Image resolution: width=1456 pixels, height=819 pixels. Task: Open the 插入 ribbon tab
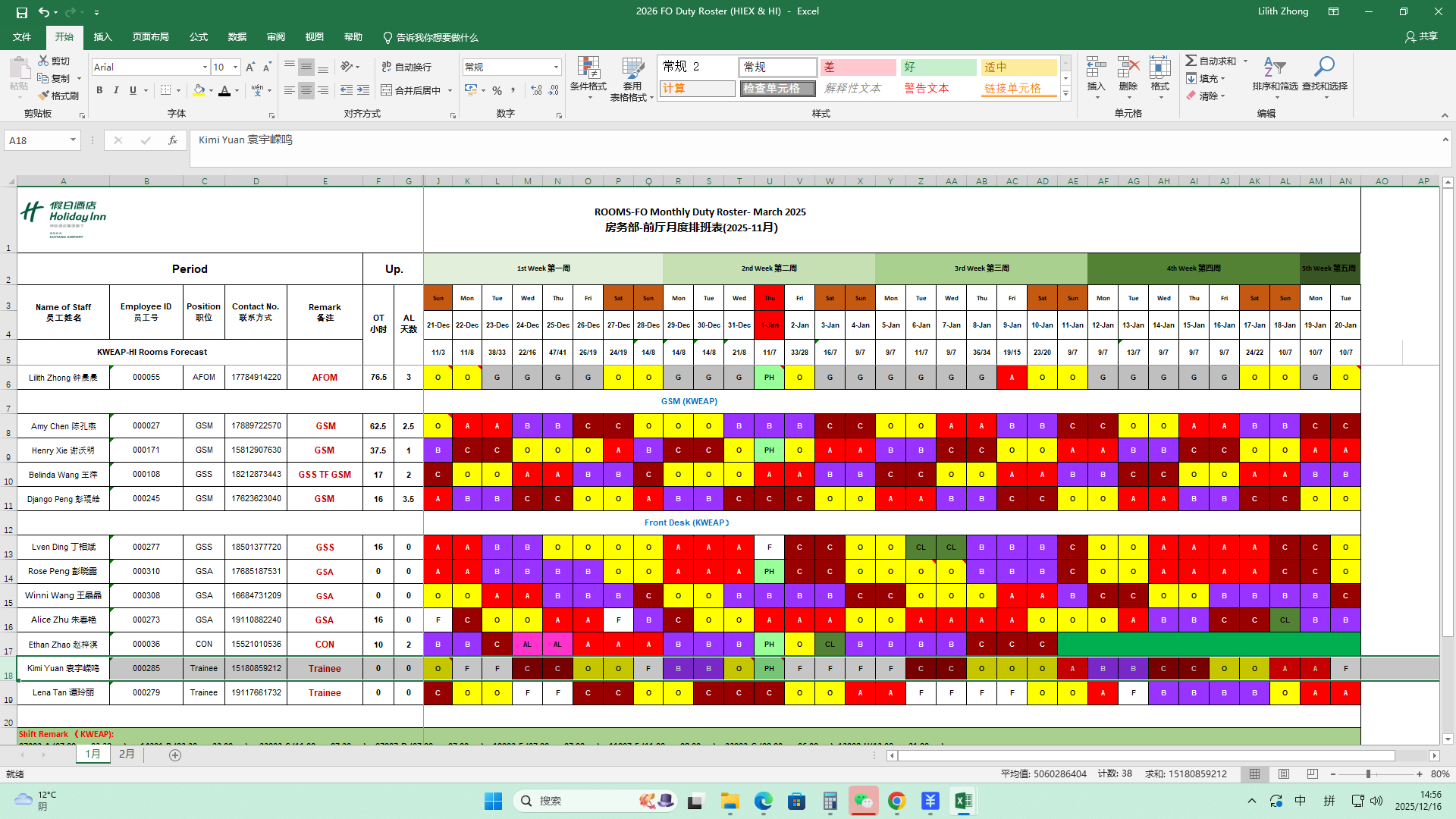(x=102, y=37)
